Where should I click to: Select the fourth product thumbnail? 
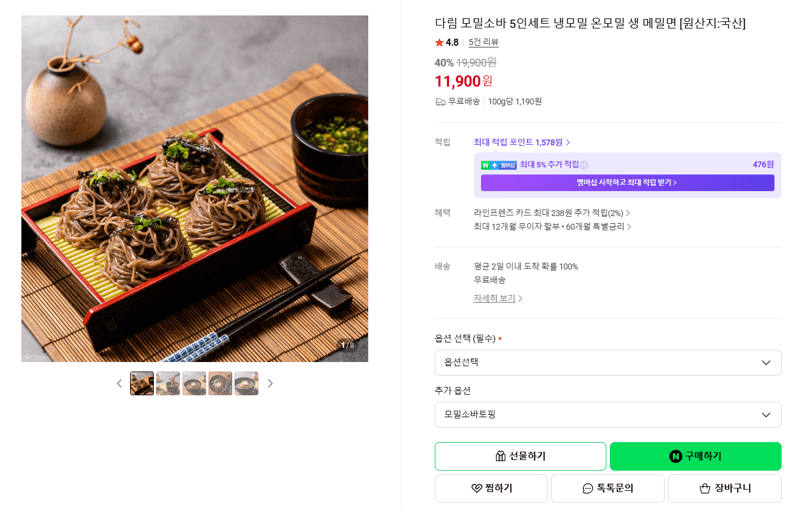[220, 384]
